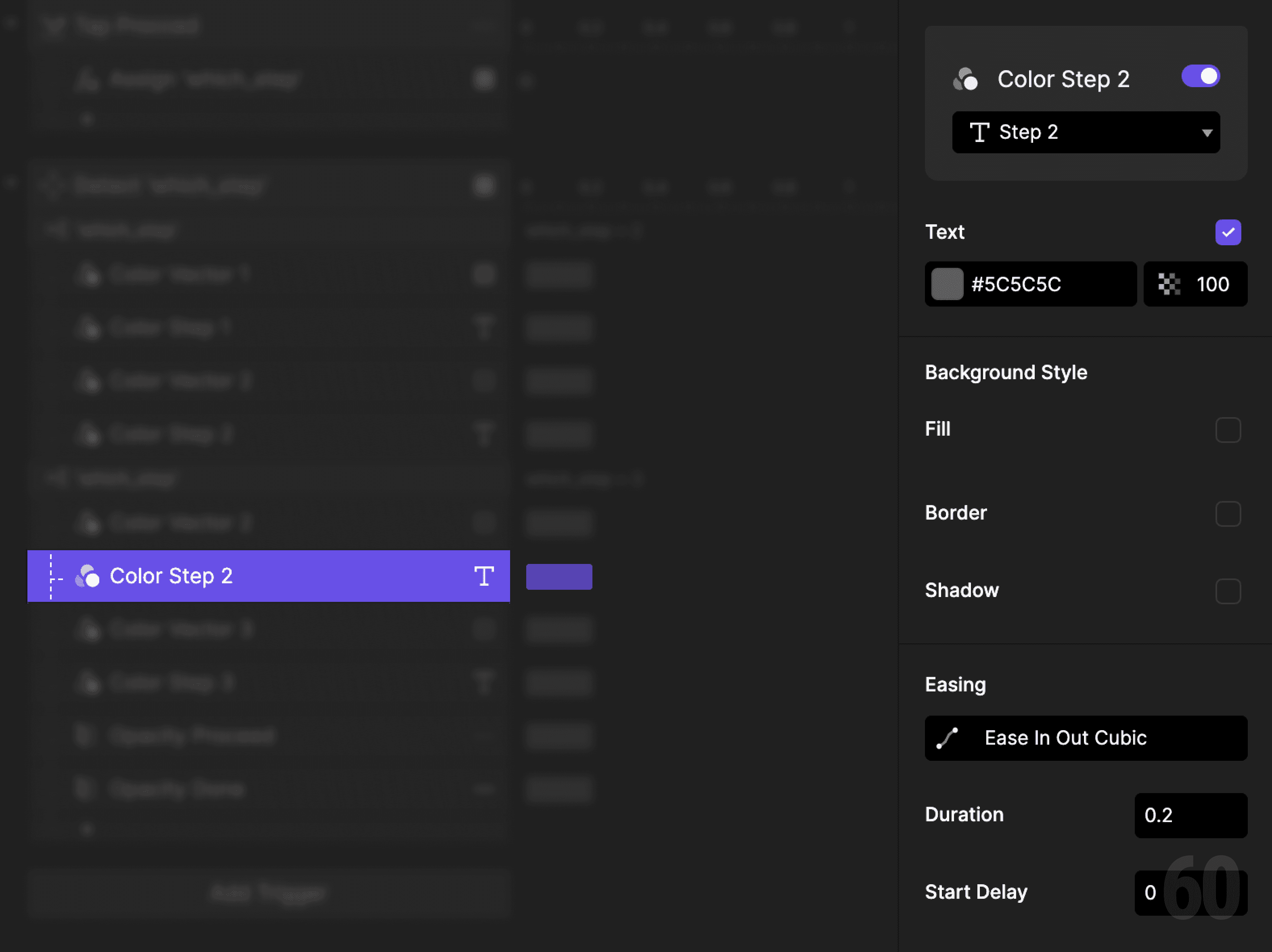1272x952 pixels.
Task: Click the dashed playhead marker beside Color Step 2
Action: click(50, 576)
